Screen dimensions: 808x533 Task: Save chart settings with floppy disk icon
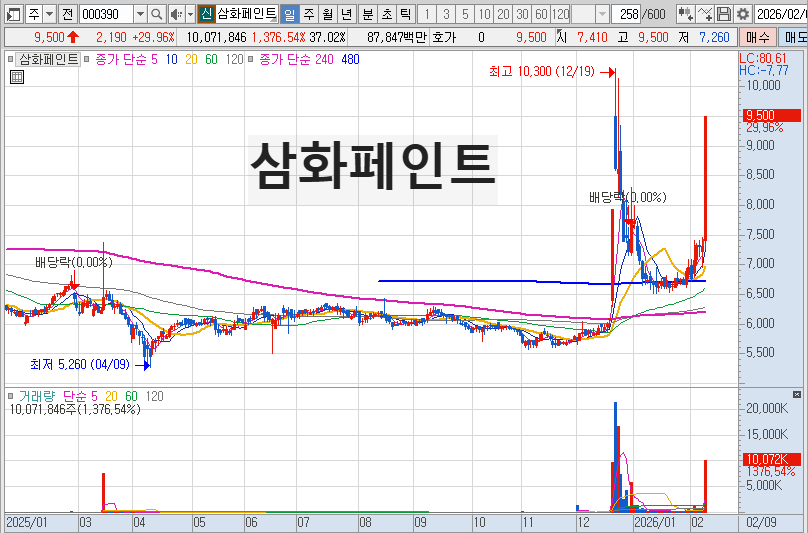pos(723,14)
